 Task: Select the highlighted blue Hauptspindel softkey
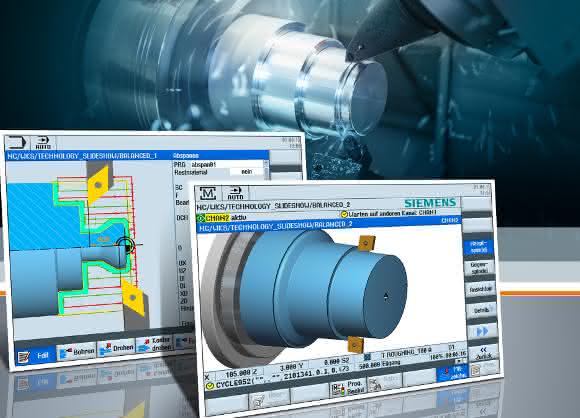[x=479, y=247]
